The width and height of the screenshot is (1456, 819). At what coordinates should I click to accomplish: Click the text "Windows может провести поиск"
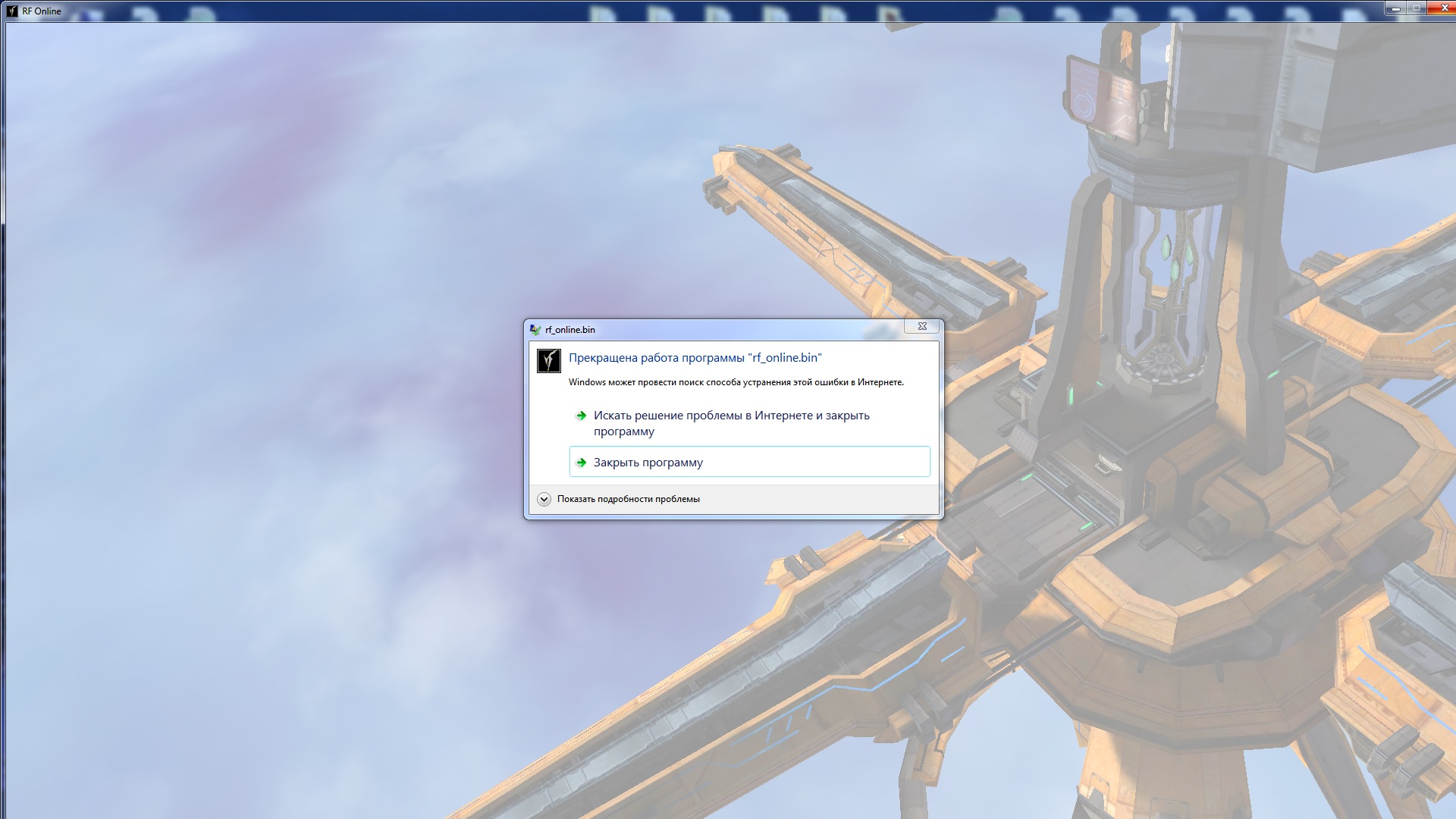[x=736, y=382]
